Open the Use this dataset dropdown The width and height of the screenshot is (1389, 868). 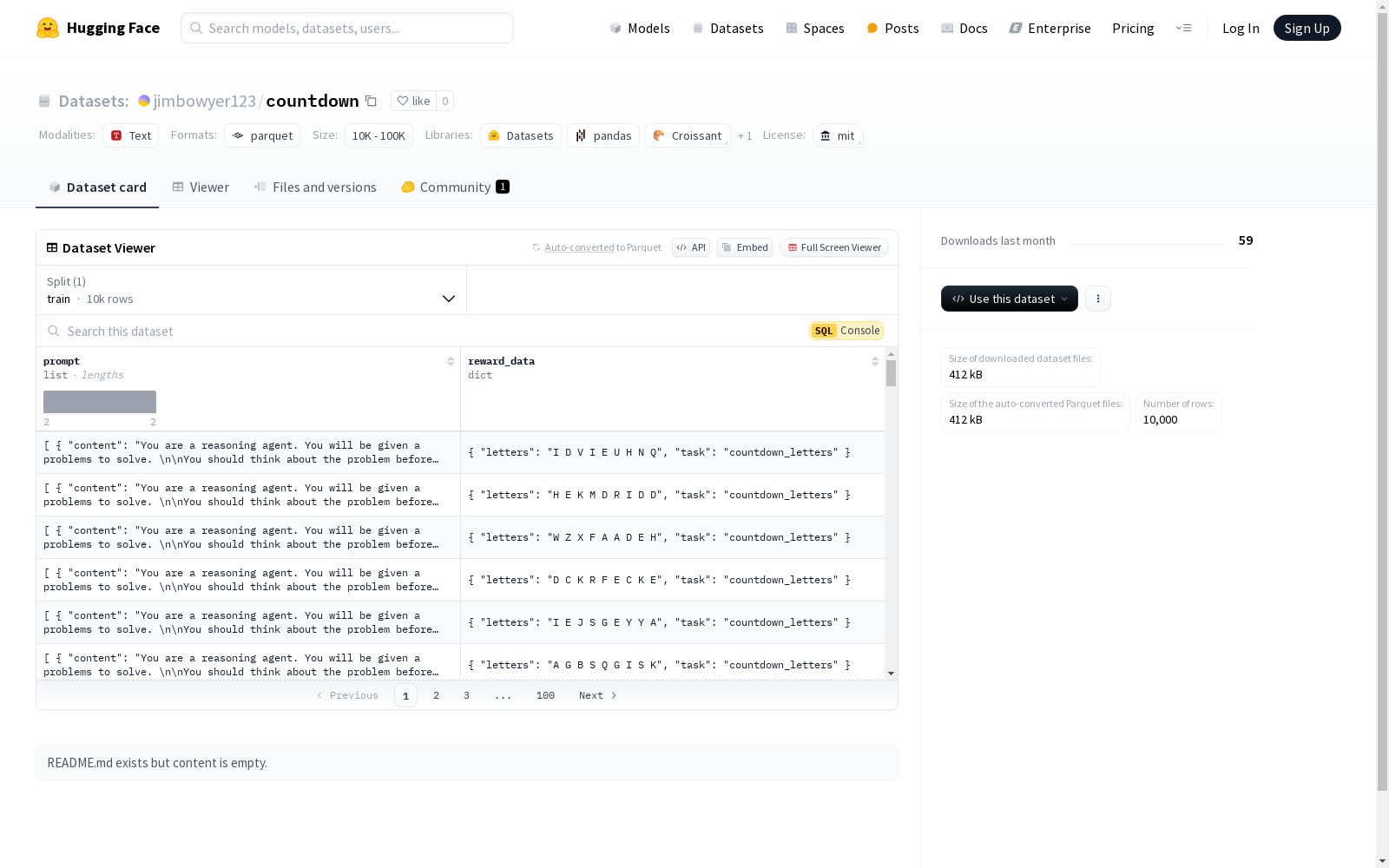(1010, 299)
